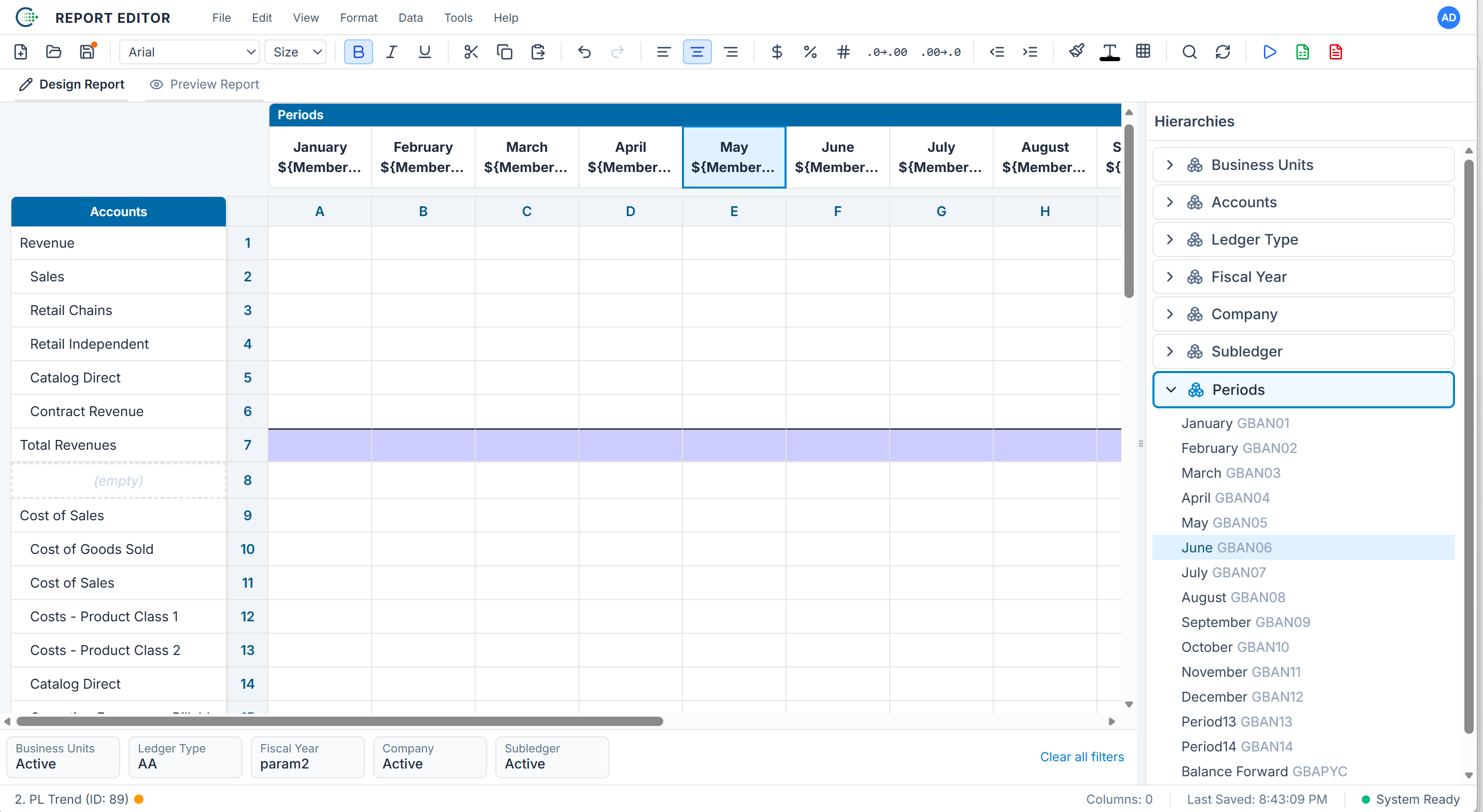Open the font Size dropdown
The height and width of the screenshot is (812, 1483).
(x=295, y=52)
